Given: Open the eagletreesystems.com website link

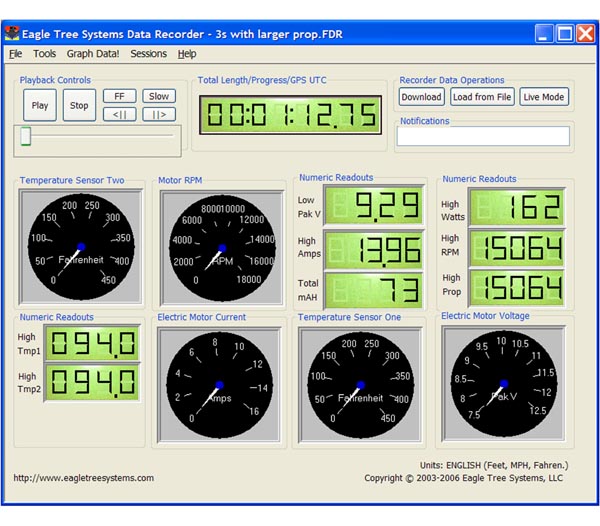Looking at the screenshot, I should (x=84, y=478).
